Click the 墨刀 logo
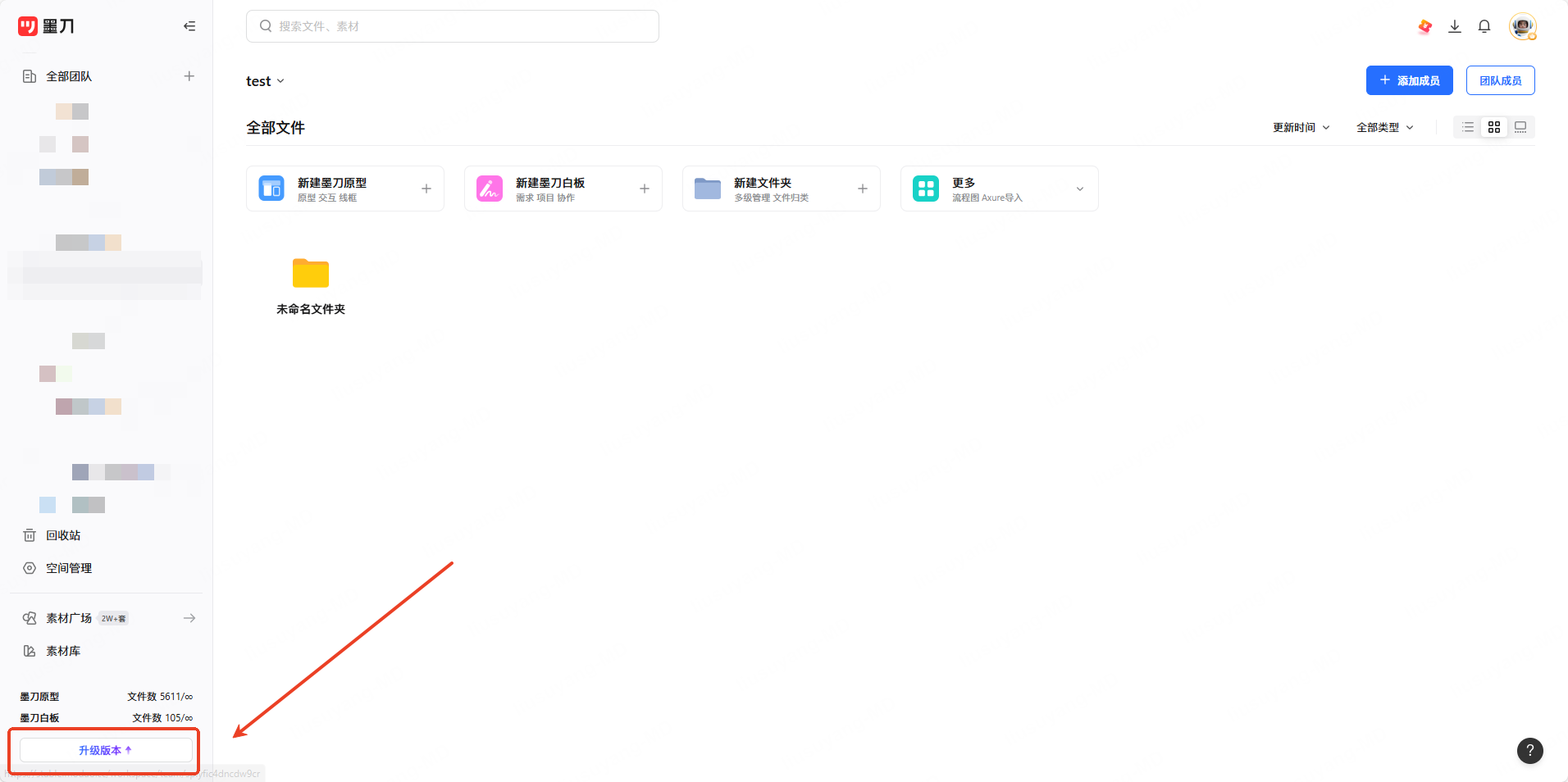The height and width of the screenshot is (782, 1568). click(x=46, y=26)
